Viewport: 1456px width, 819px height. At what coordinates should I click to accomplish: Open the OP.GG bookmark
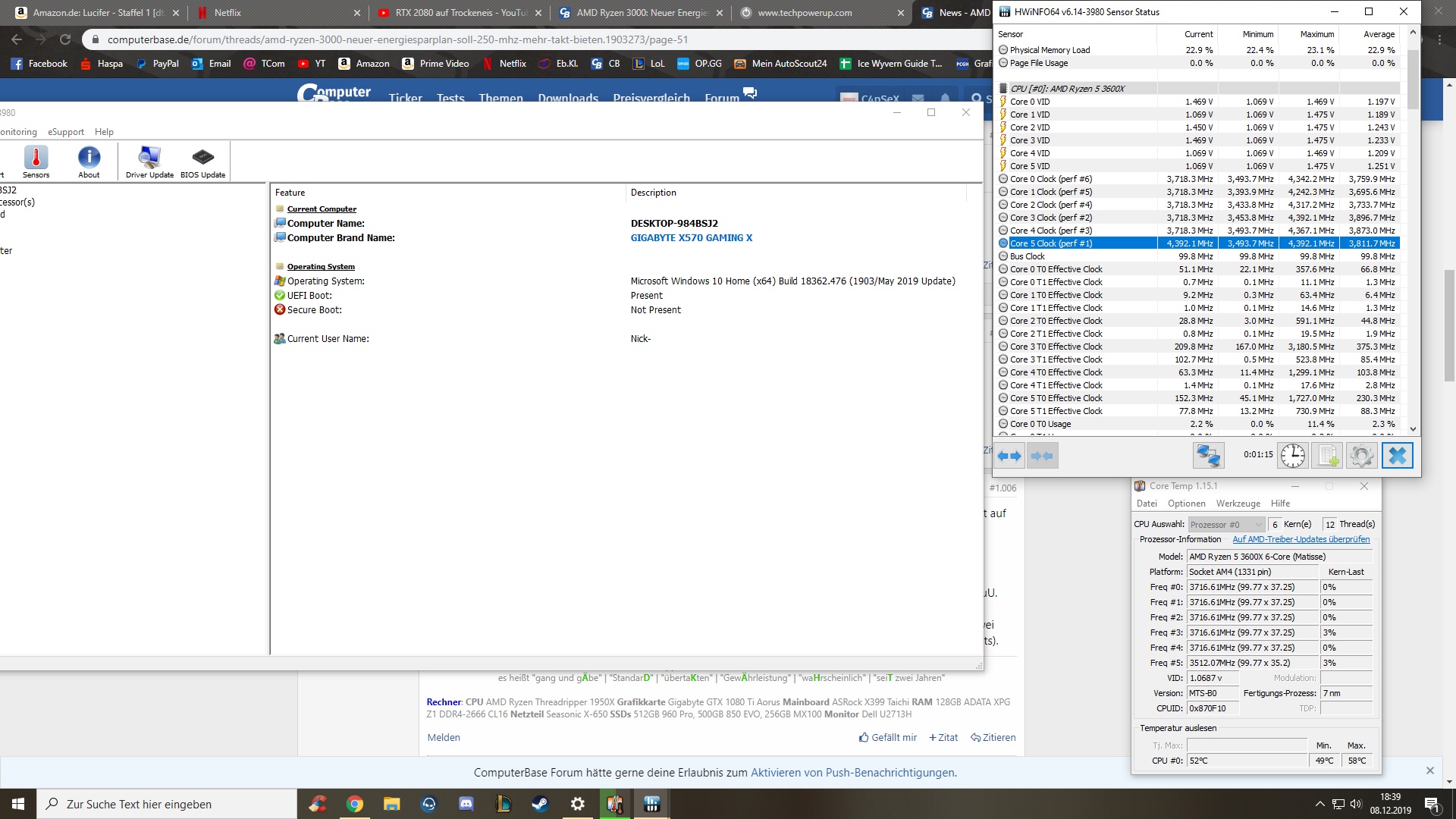[x=699, y=64]
